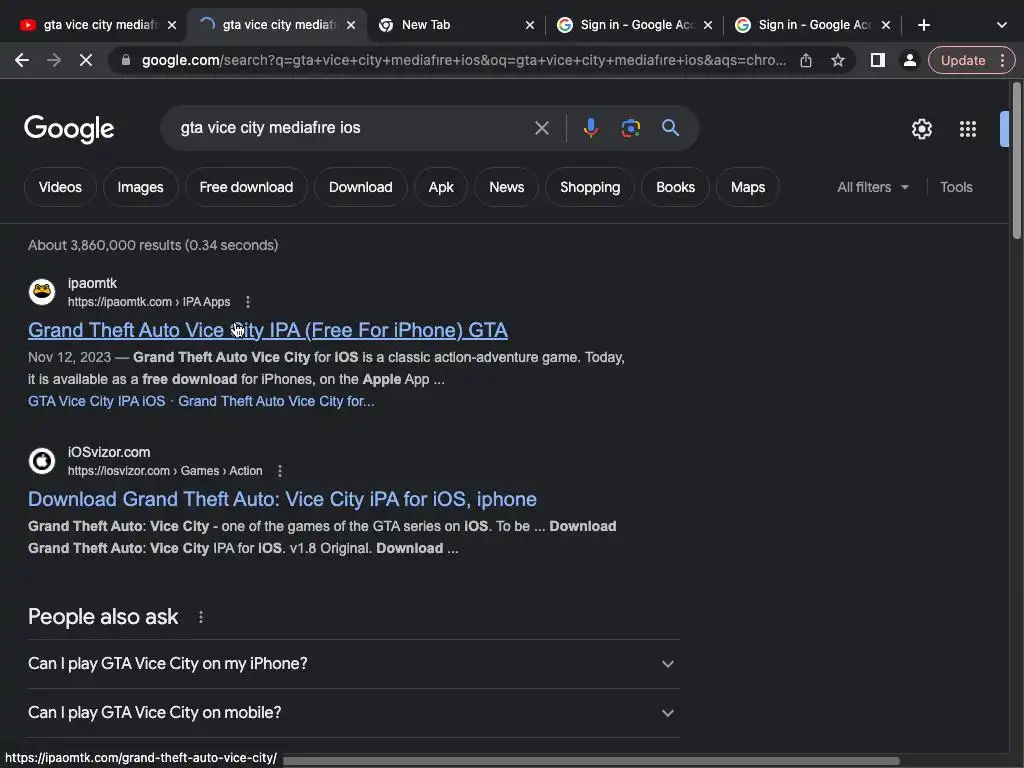Open more options for ipaomtk result
The width and height of the screenshot is (1024, 768).
[248, 302]
